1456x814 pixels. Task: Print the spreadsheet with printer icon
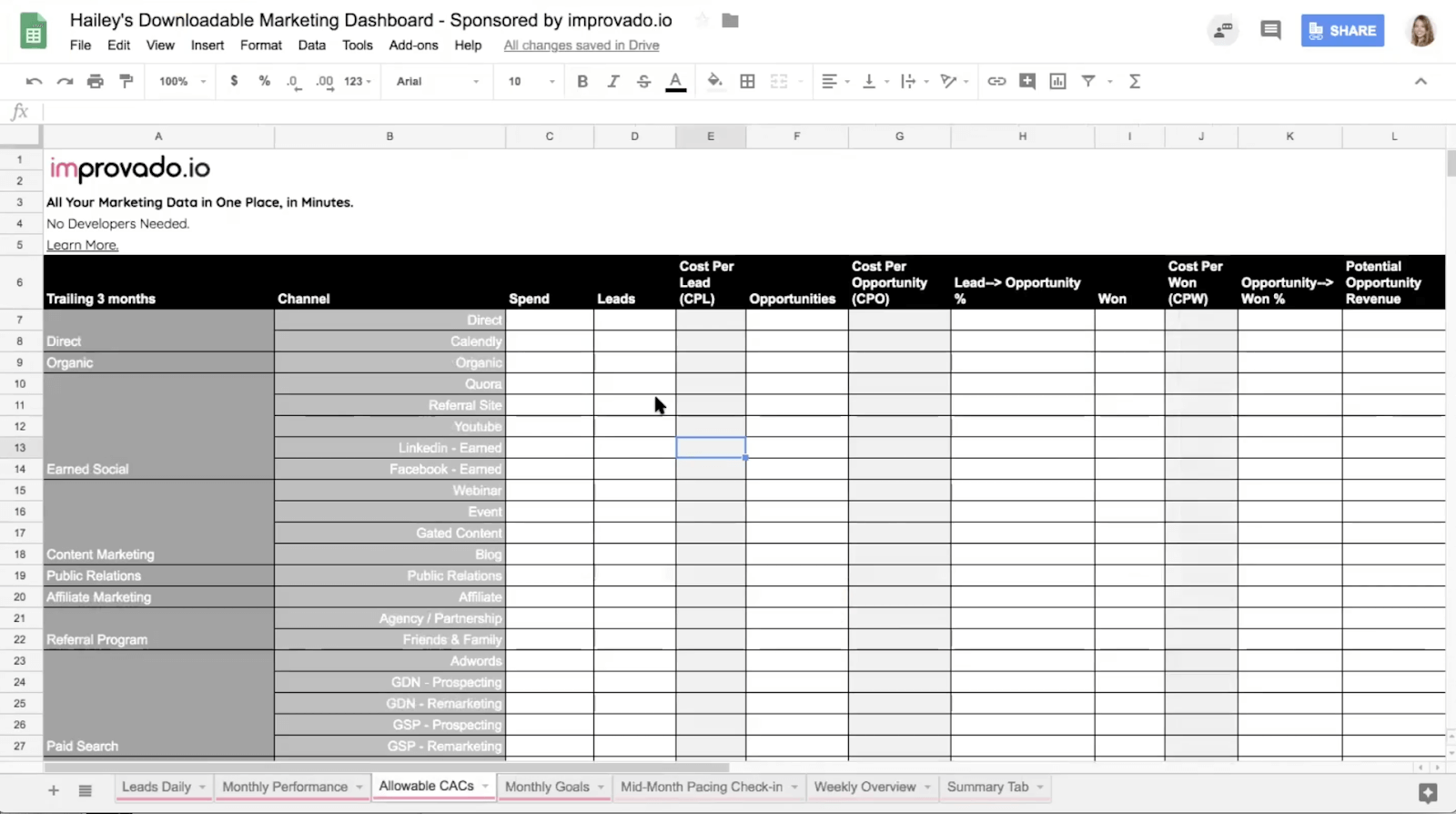[96, 81]
